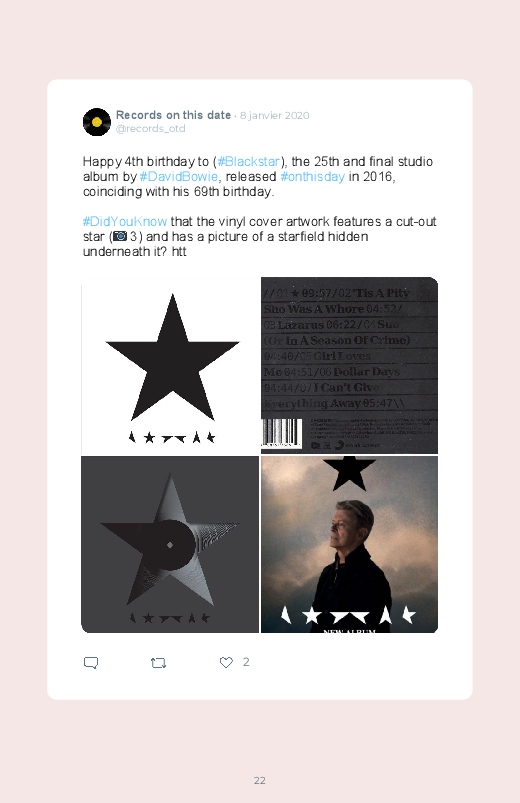Click the Records on this date name
Viewport: 520px width, 803px height.
[x=173, y=115]
